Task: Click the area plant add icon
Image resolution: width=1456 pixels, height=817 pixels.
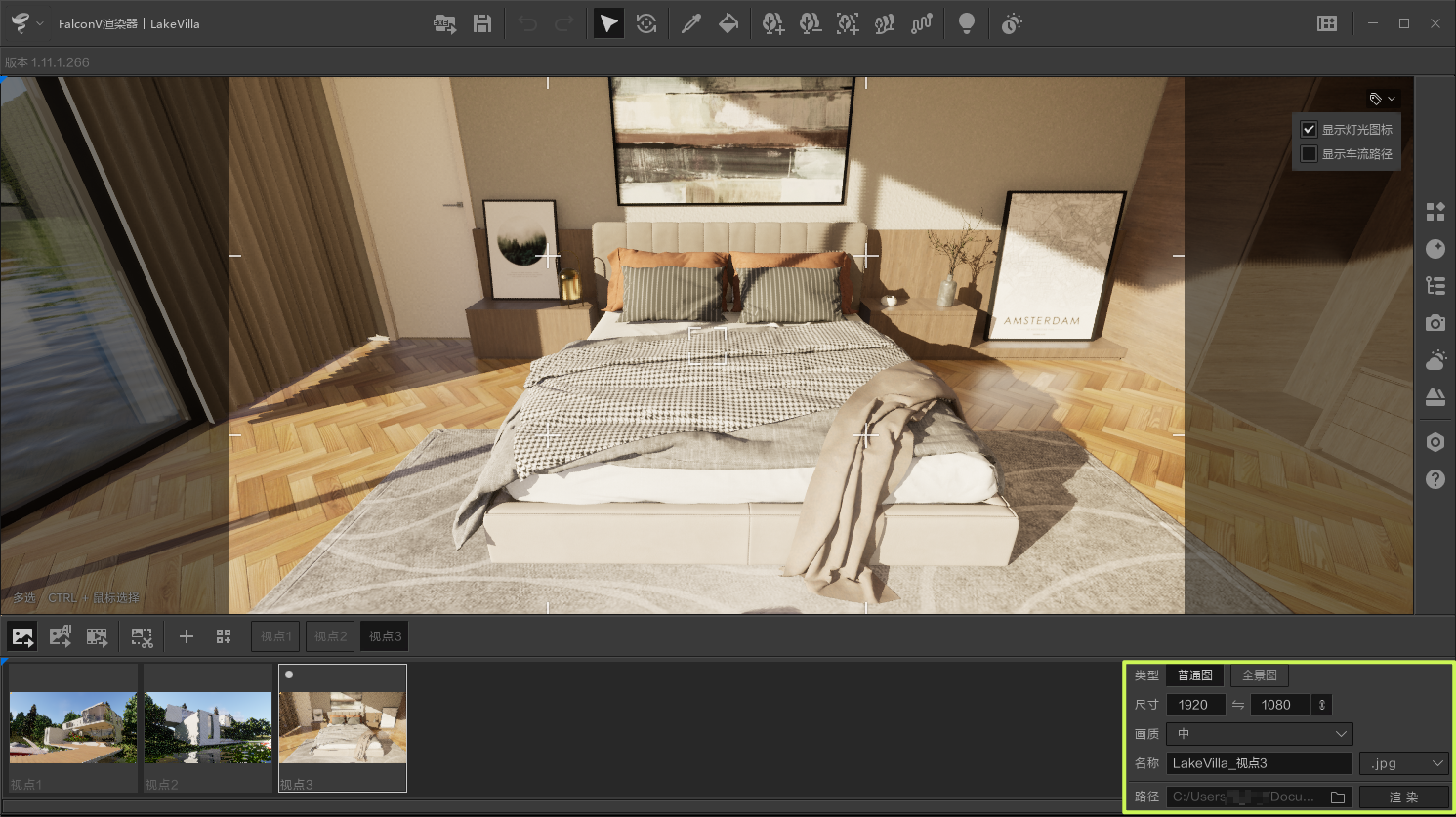Action: (848, 23)
